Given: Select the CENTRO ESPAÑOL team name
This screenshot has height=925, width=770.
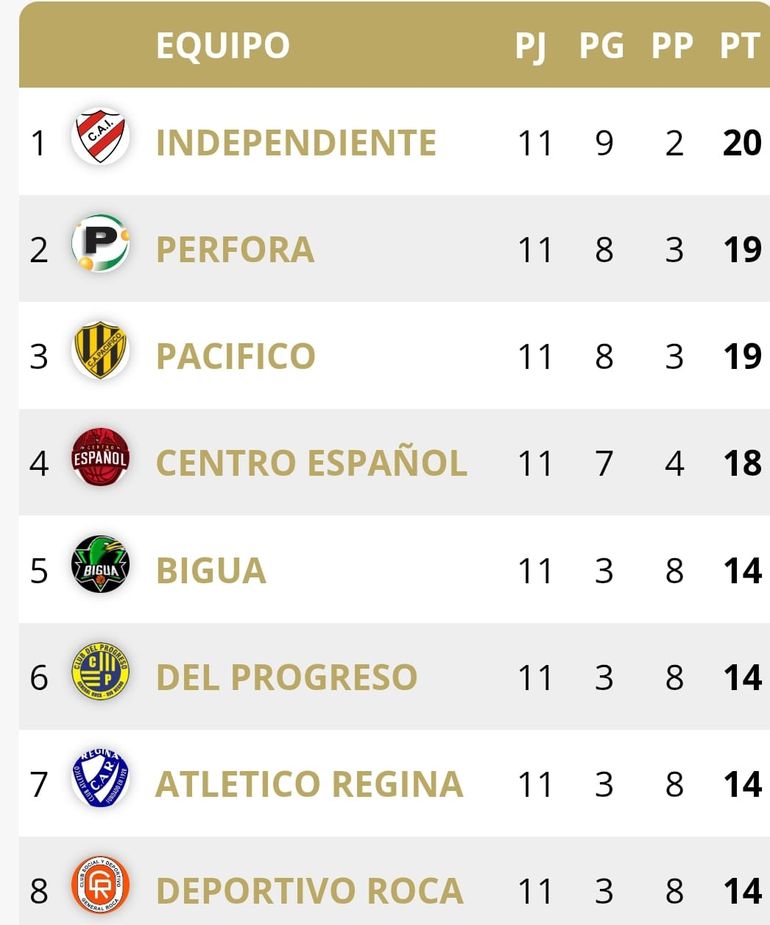Looking at the screenshot, I should [x=311, y=464].
